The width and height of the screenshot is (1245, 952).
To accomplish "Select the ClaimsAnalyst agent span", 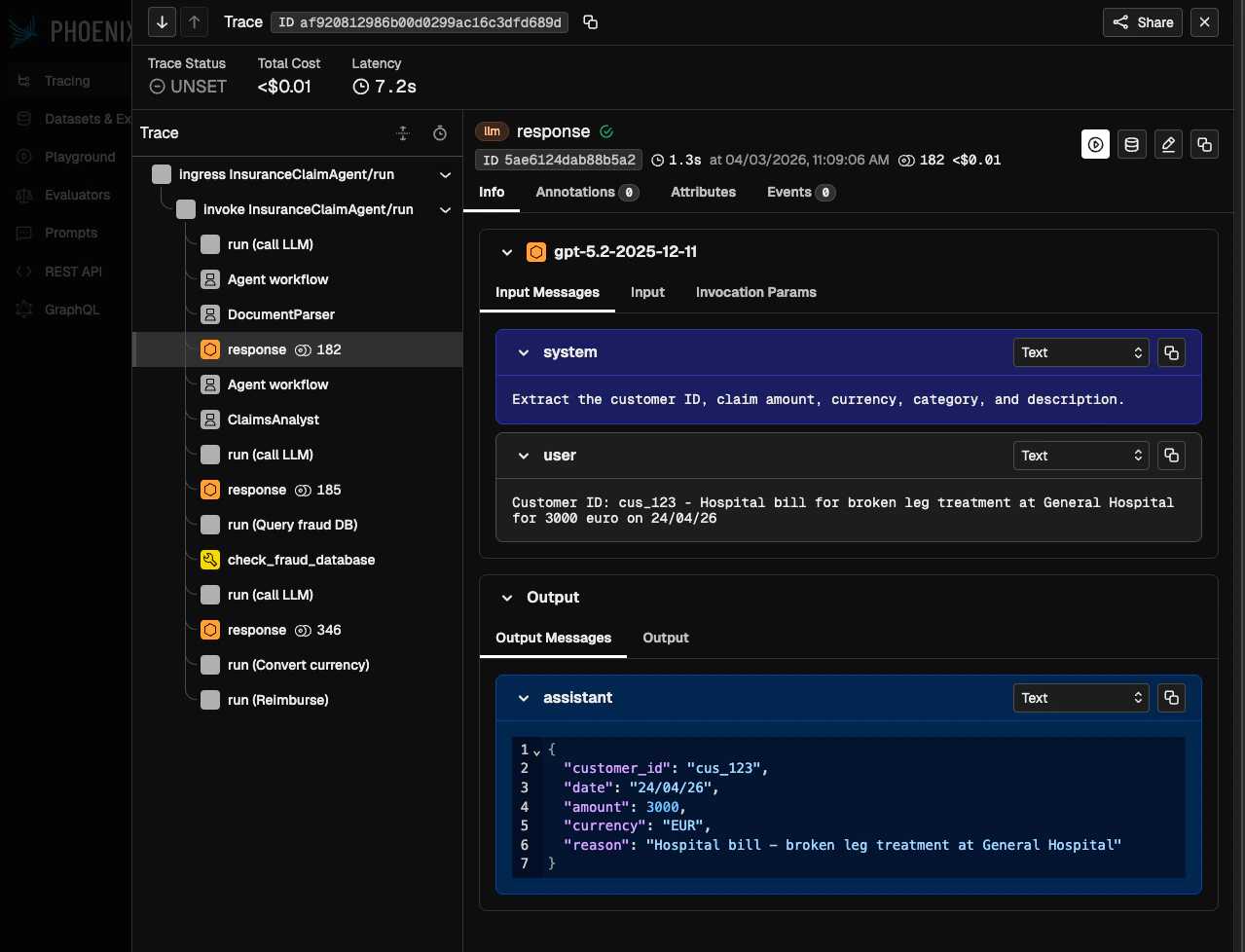I will click(273, 420).
